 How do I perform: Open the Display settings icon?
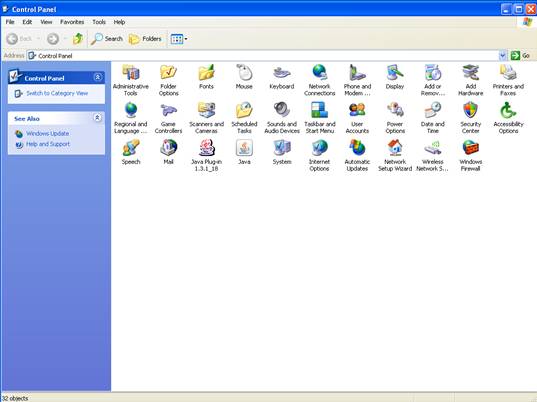[395, 73]
